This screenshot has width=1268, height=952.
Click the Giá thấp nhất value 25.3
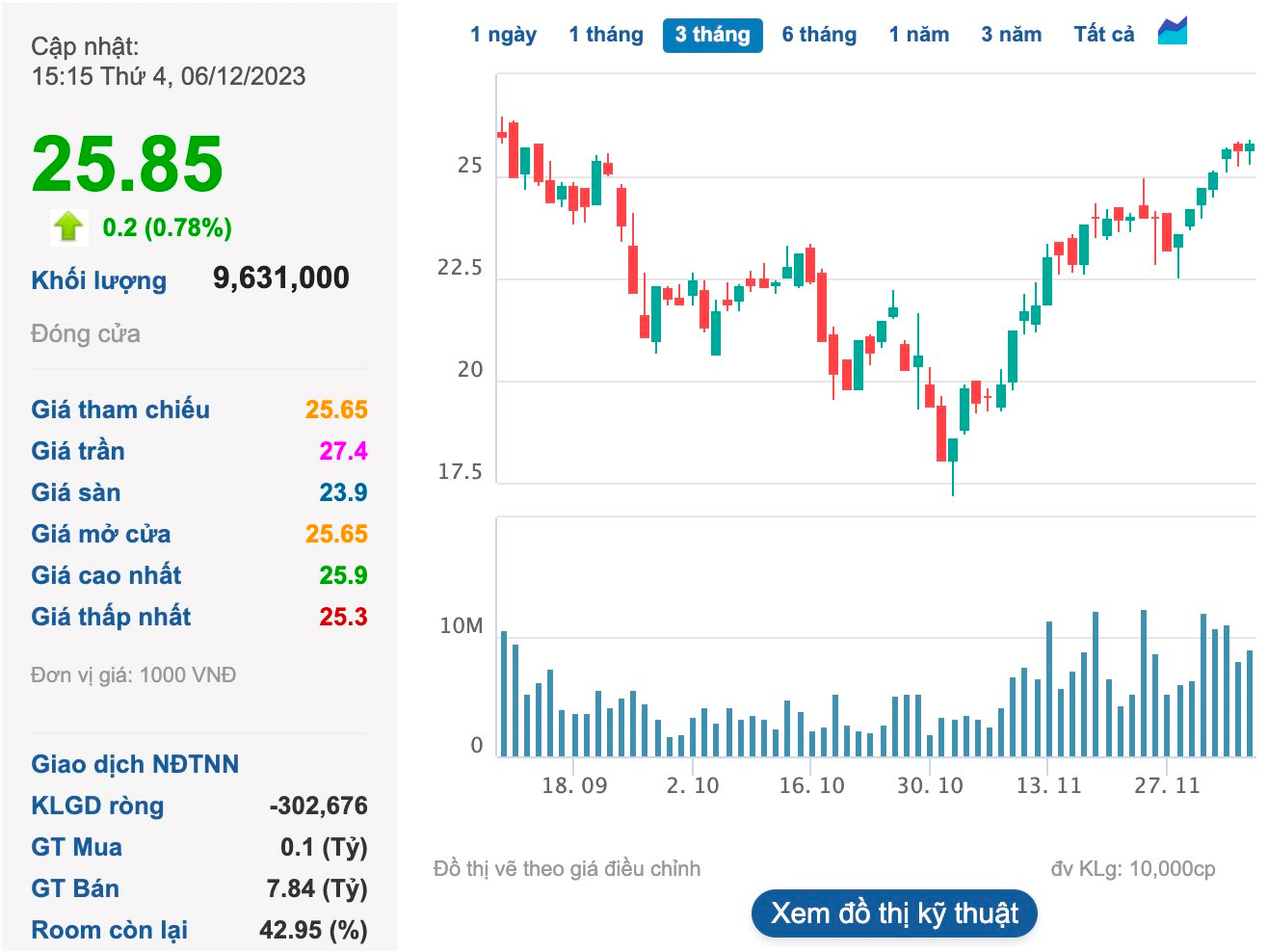(344, 617)
